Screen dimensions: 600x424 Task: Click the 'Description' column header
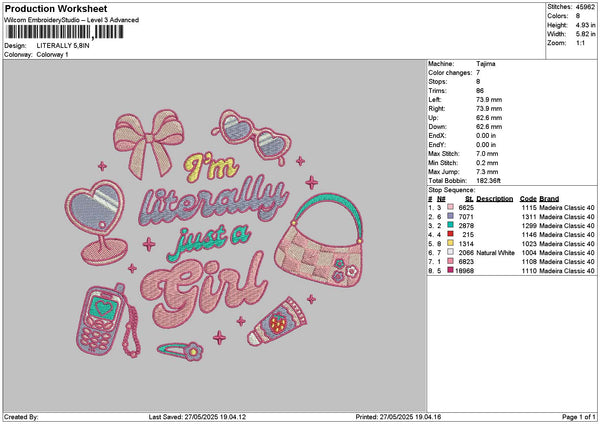point(494,199)
